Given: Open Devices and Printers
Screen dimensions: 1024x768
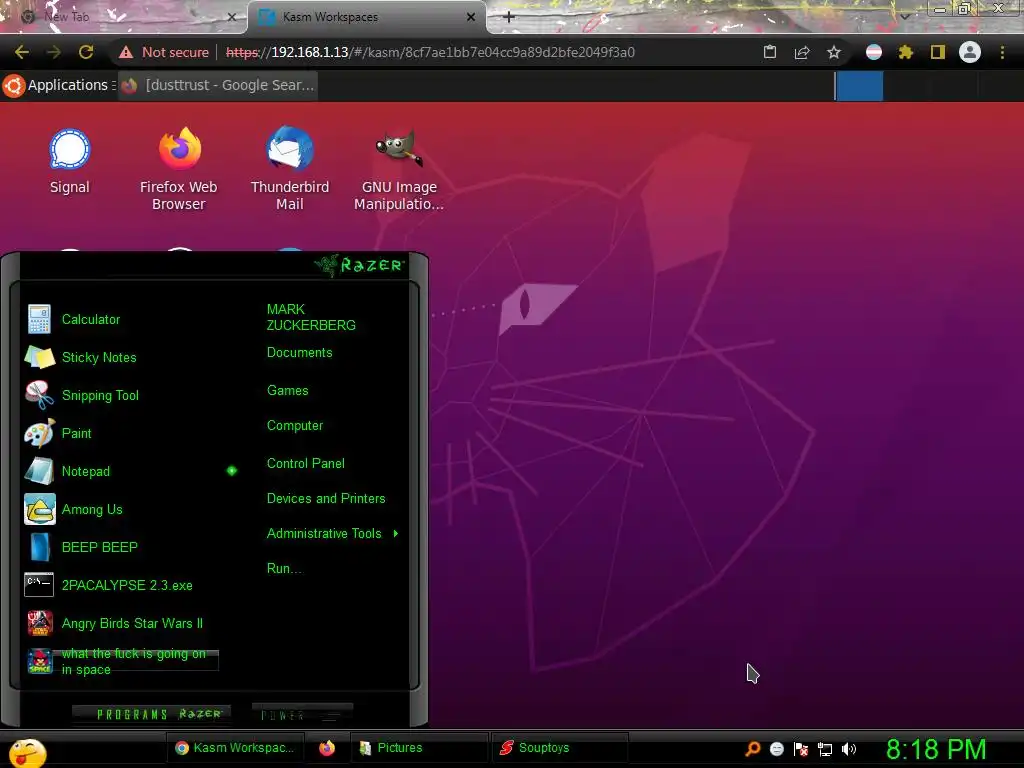Looking at the screenshot, I should (x=326, y=498).
